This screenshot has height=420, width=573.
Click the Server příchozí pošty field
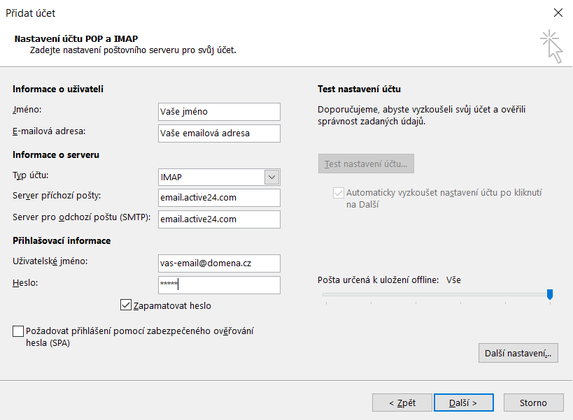[219, 198]
